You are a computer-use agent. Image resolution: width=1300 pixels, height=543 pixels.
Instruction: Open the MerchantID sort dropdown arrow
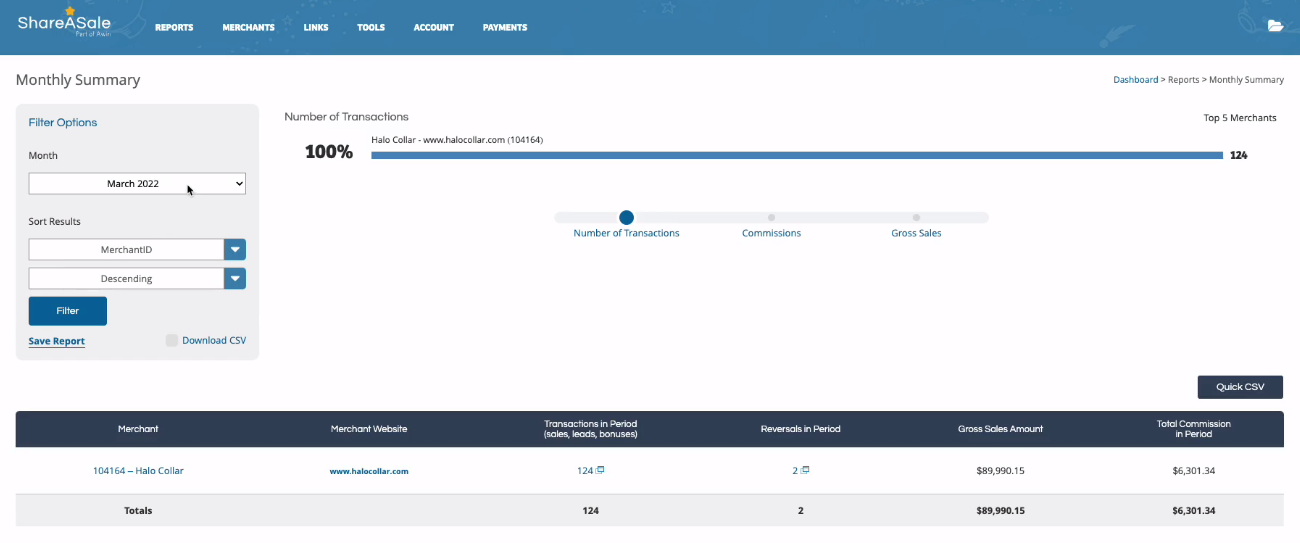235,249
